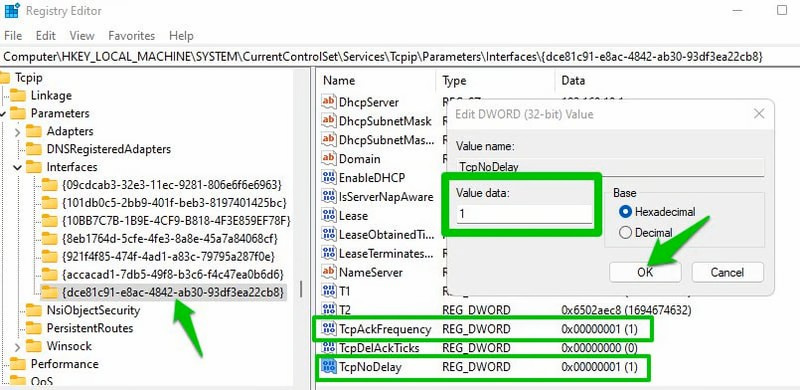
Task: Select the TcpDelAckTicks value icon
Action: 328,348
